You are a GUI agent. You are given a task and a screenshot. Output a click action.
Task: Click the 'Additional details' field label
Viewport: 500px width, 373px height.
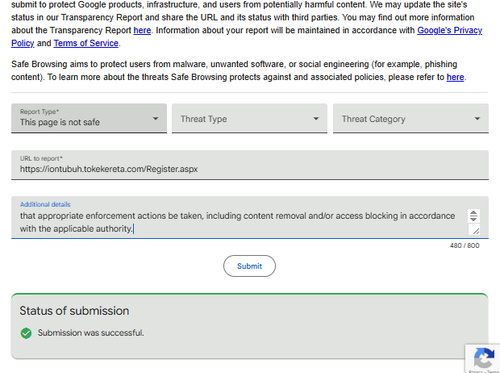[x=45, y=204]
